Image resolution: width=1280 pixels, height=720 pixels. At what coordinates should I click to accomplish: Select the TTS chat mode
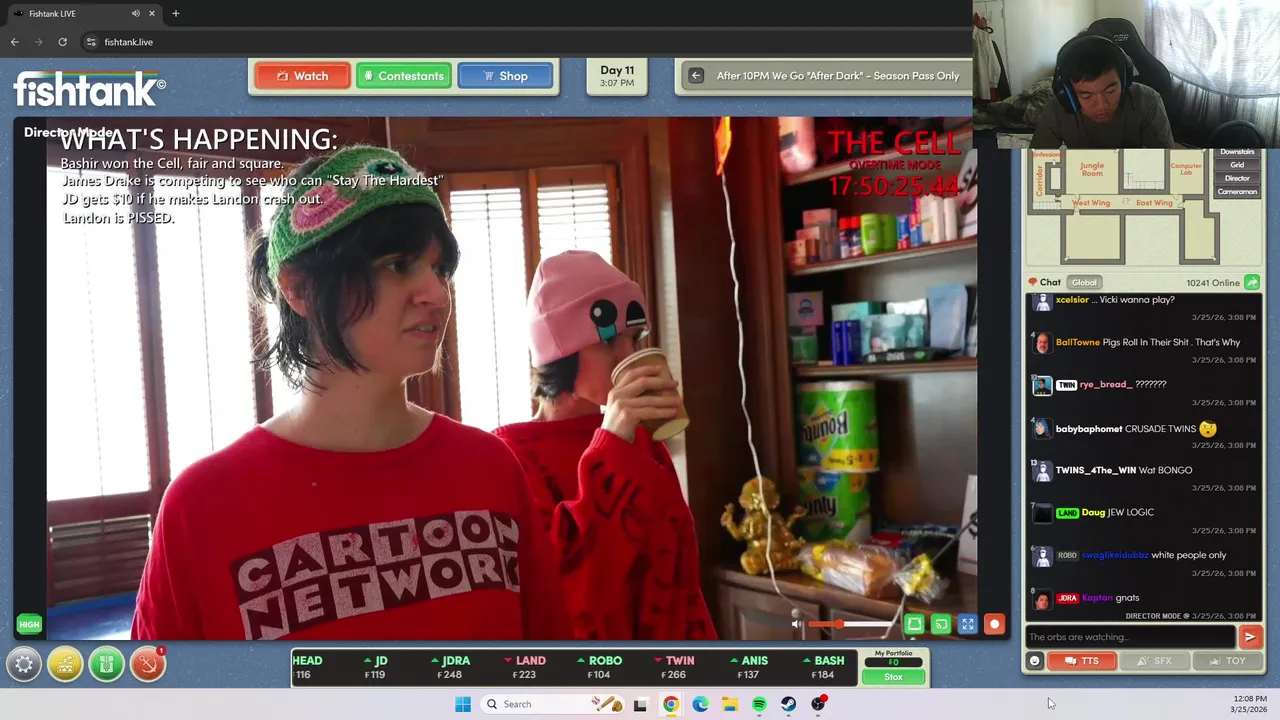pyautogui.click(x=1082, y=661)
